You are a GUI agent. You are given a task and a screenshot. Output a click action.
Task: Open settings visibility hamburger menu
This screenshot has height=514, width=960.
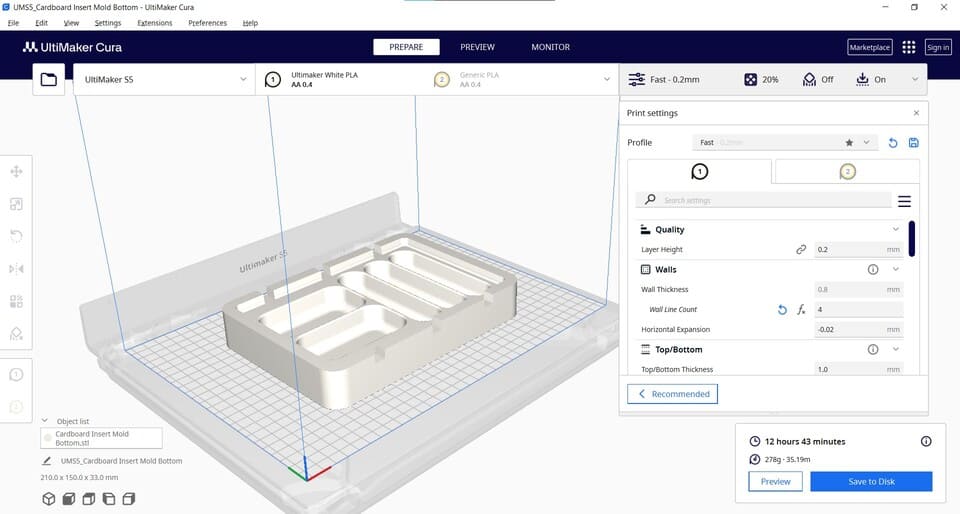[x=904, y=201]
